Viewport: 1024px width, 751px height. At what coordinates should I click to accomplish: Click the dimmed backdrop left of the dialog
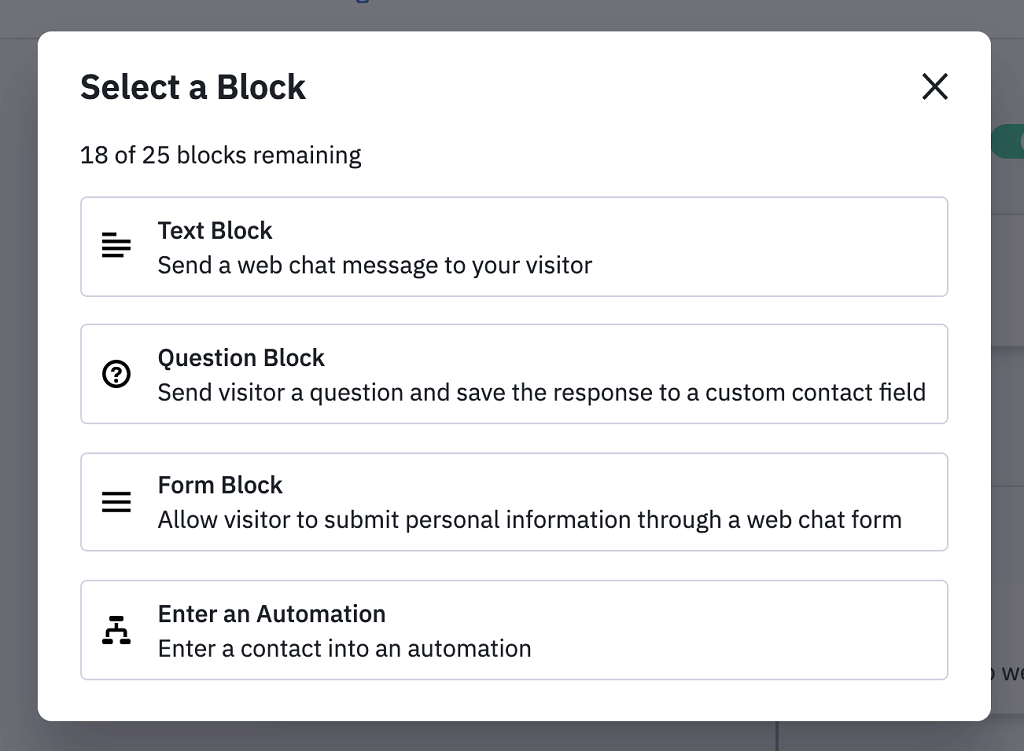click(18, 400)
